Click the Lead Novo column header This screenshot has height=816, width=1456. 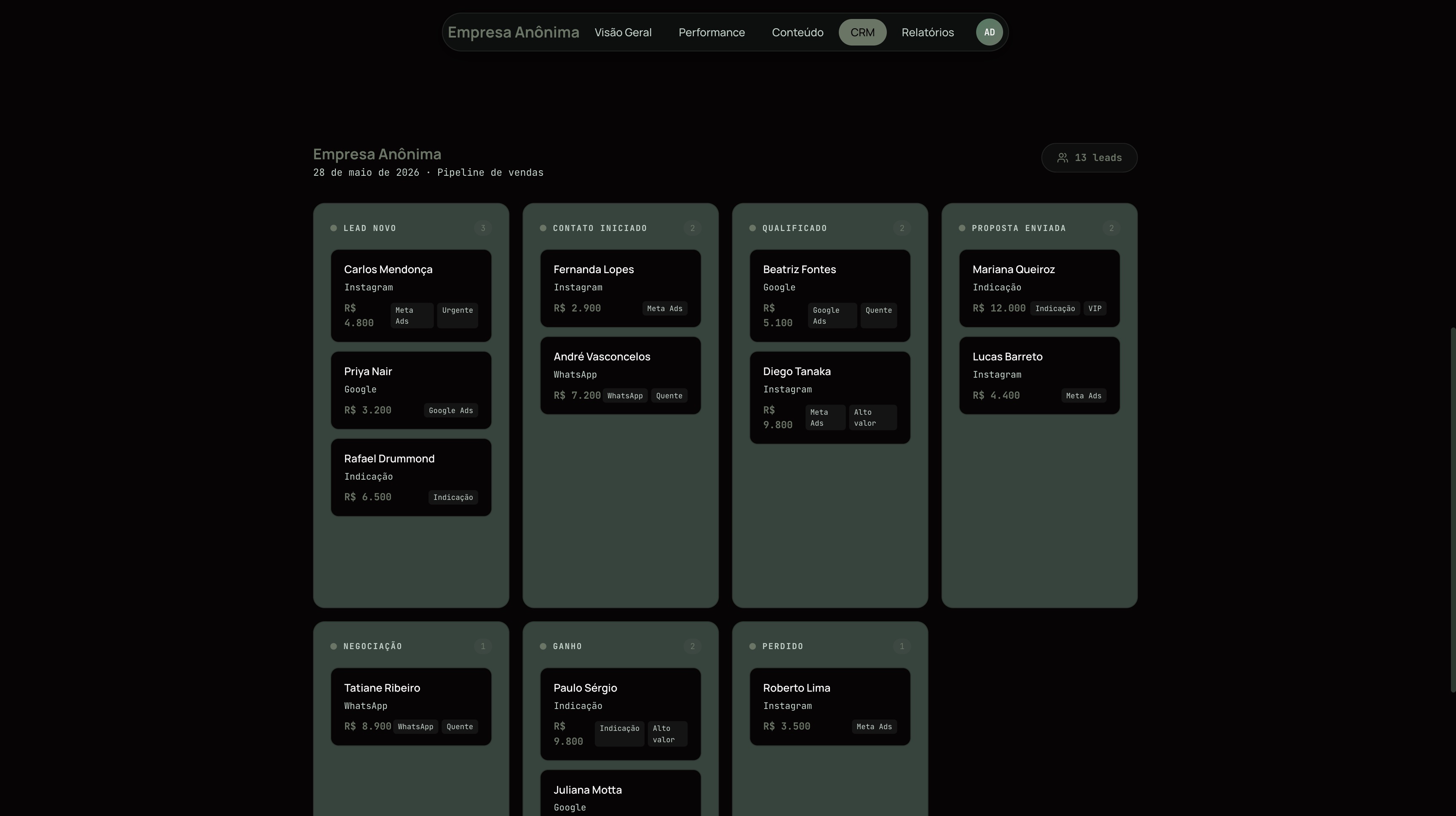click(x=369, y=228)
